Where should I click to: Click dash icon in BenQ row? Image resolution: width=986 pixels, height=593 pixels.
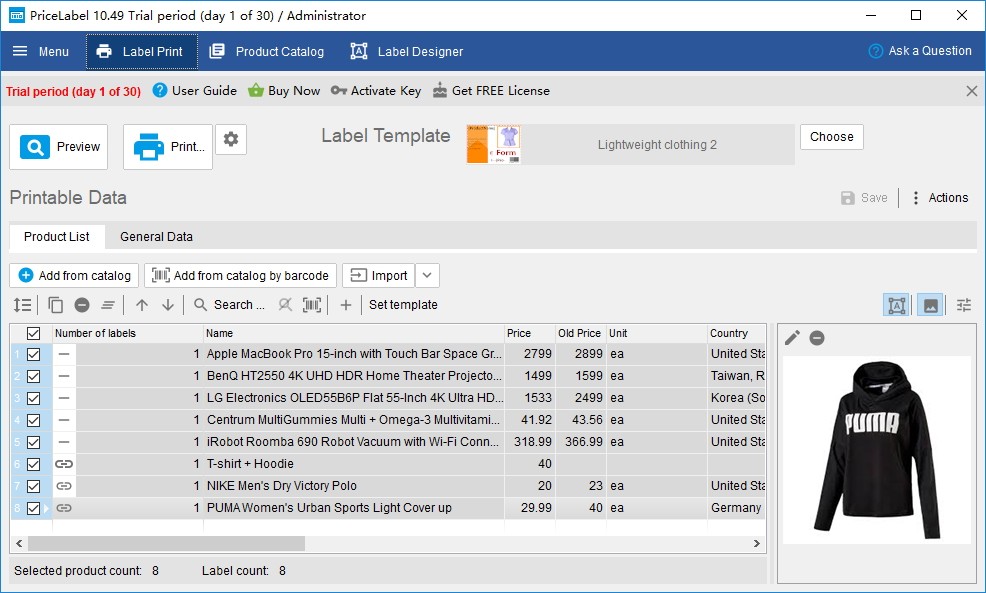pyautogui.click(x=64, y=376)
